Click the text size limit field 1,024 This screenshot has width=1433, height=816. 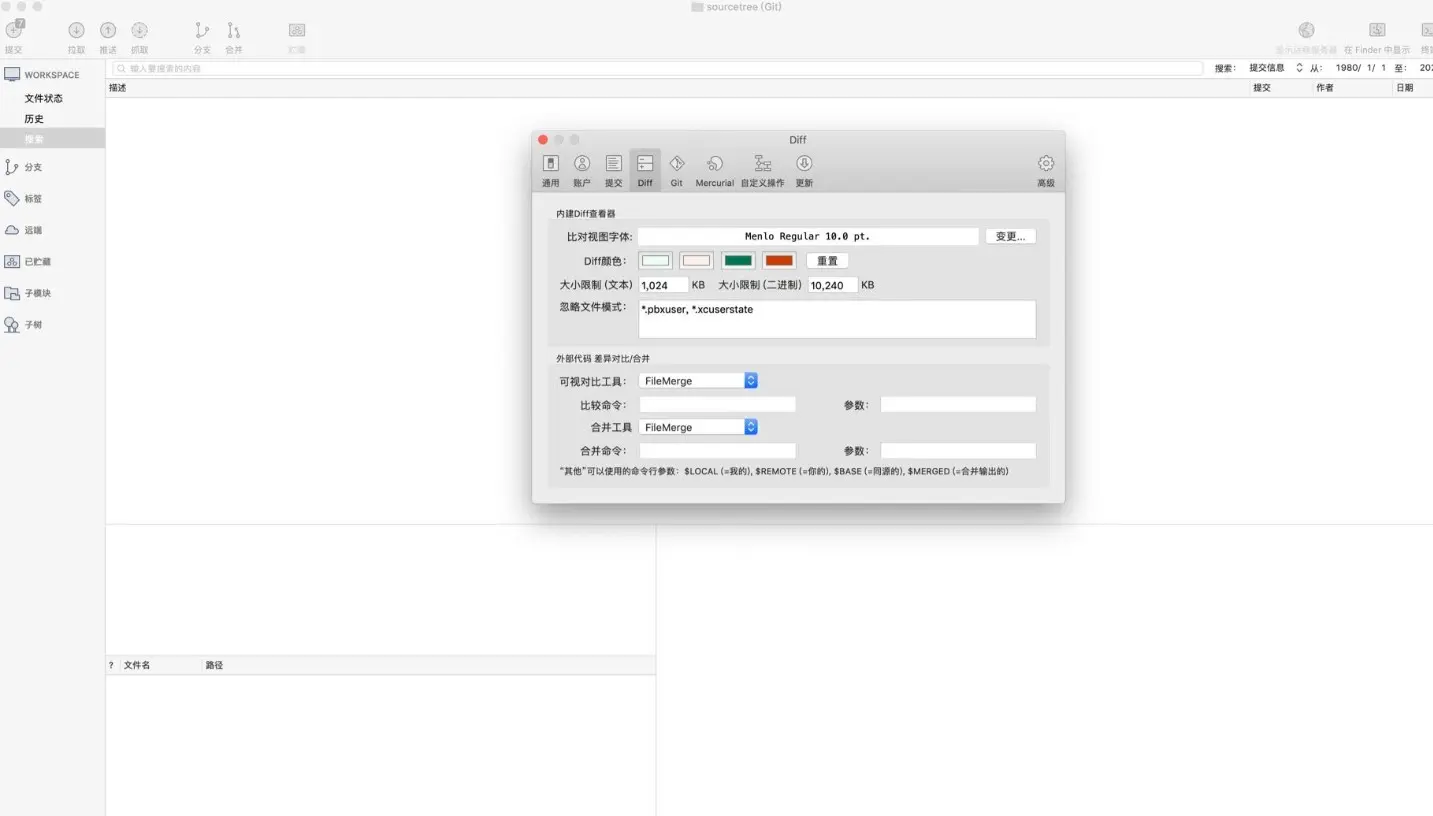tap(663, 285)
